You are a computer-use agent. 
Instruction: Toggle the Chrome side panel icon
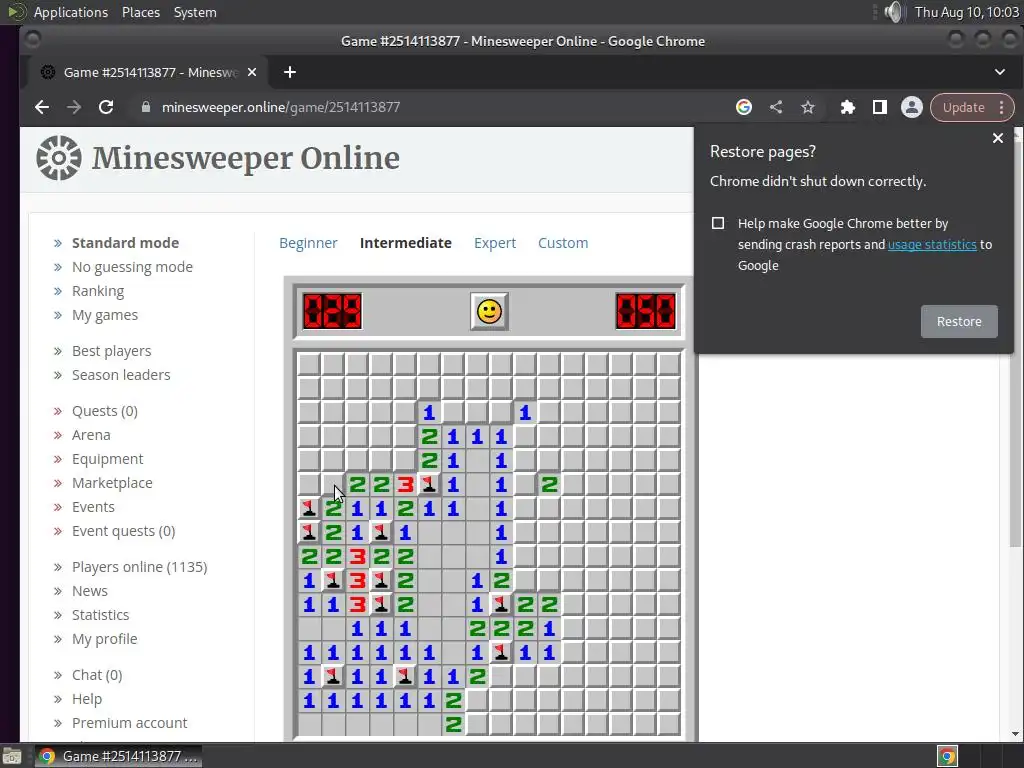tap(880, 107)
